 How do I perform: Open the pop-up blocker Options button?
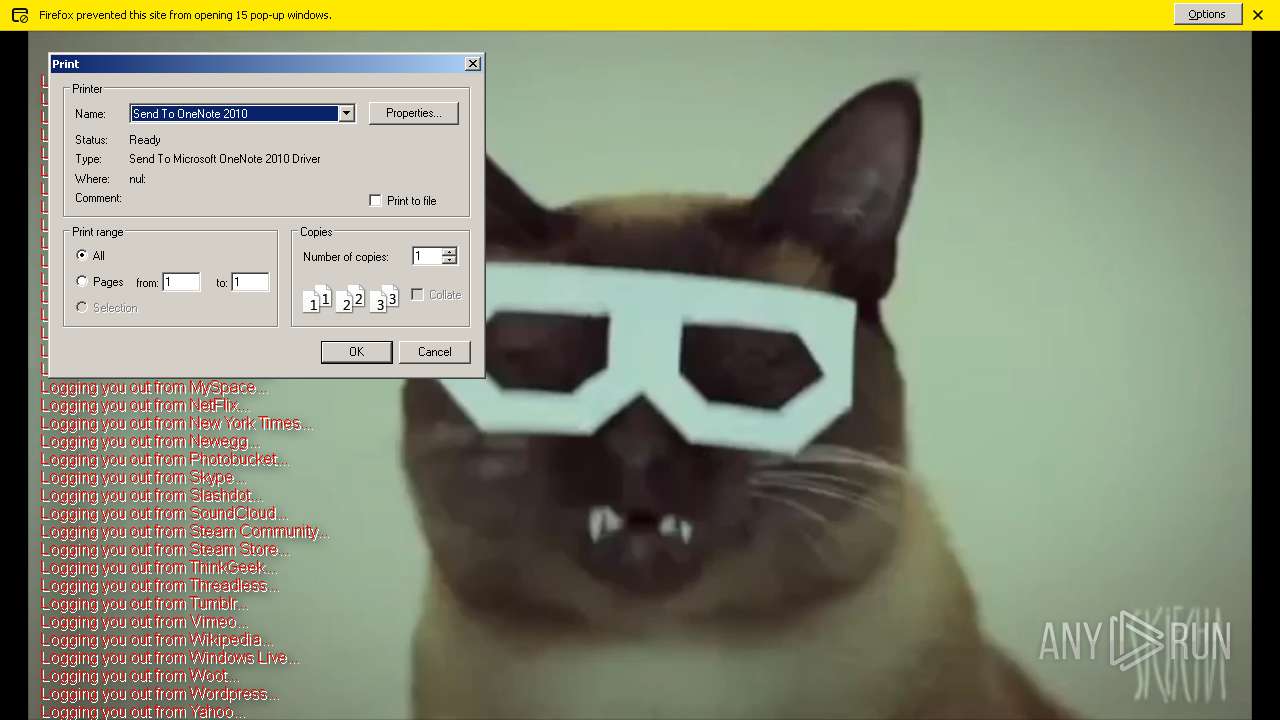(1207, 14)
